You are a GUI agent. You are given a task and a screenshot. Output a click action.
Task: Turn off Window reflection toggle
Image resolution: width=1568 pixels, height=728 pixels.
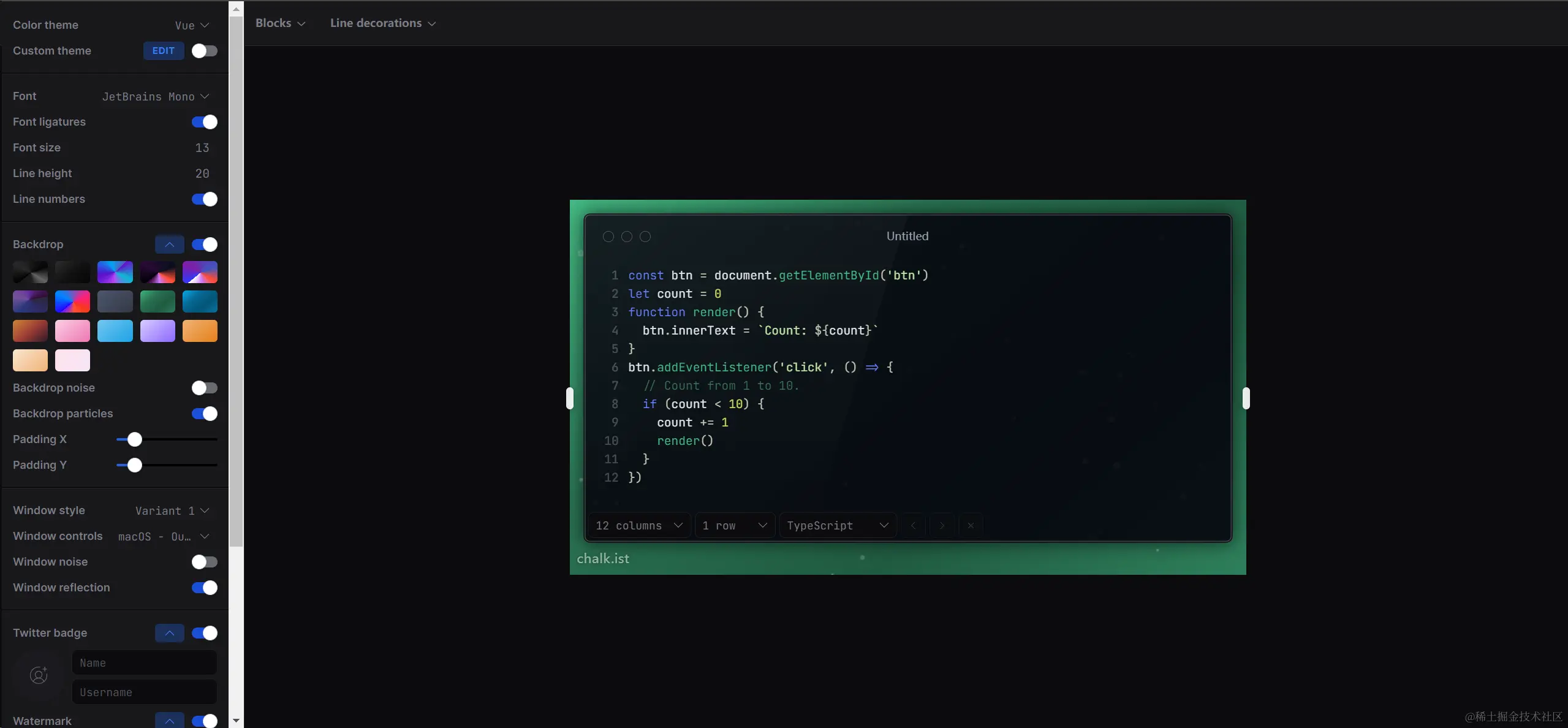coord(204,588)
